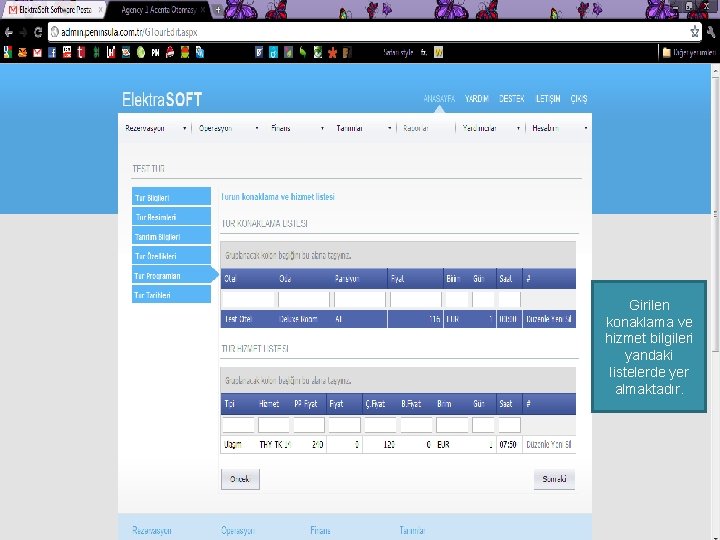Image resolution: width=720 pixels, height=540 pixels.
Task: Switch to the Agency Acenta Otomasyon browser tab
Action: tap(159, 10)
